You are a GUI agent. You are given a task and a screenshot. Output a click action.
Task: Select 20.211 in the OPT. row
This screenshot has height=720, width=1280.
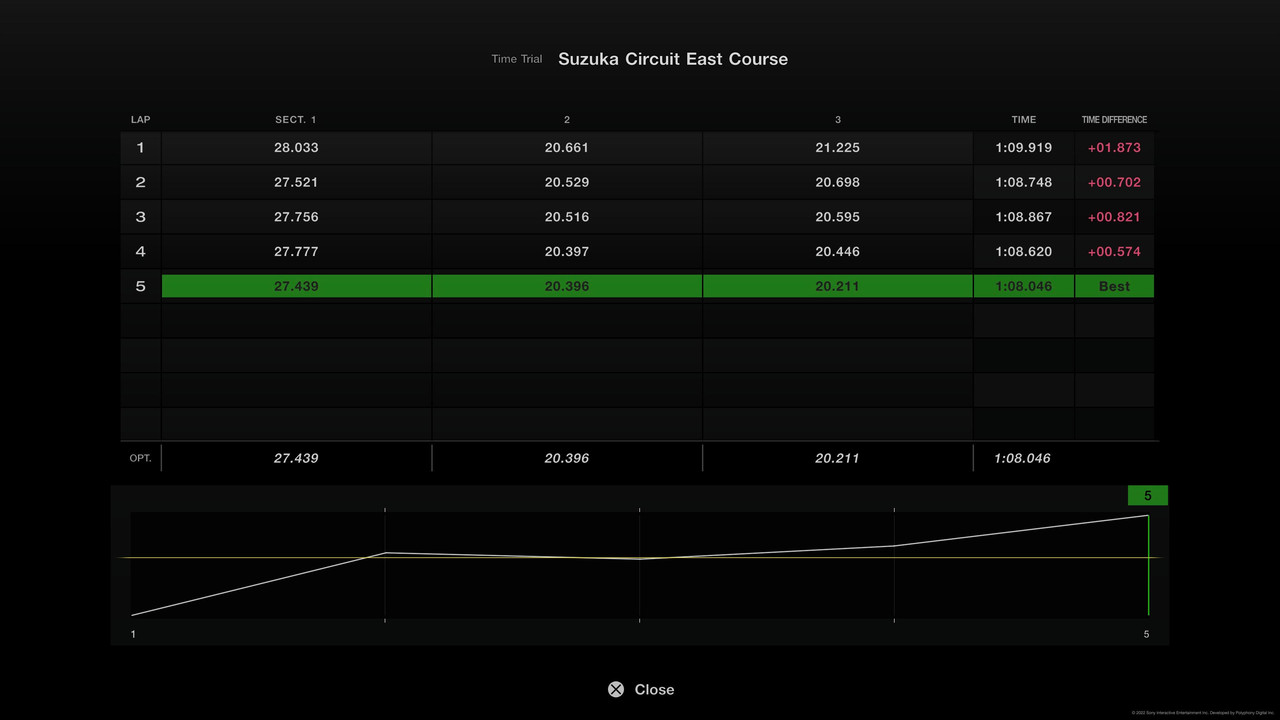click(837, 458)
